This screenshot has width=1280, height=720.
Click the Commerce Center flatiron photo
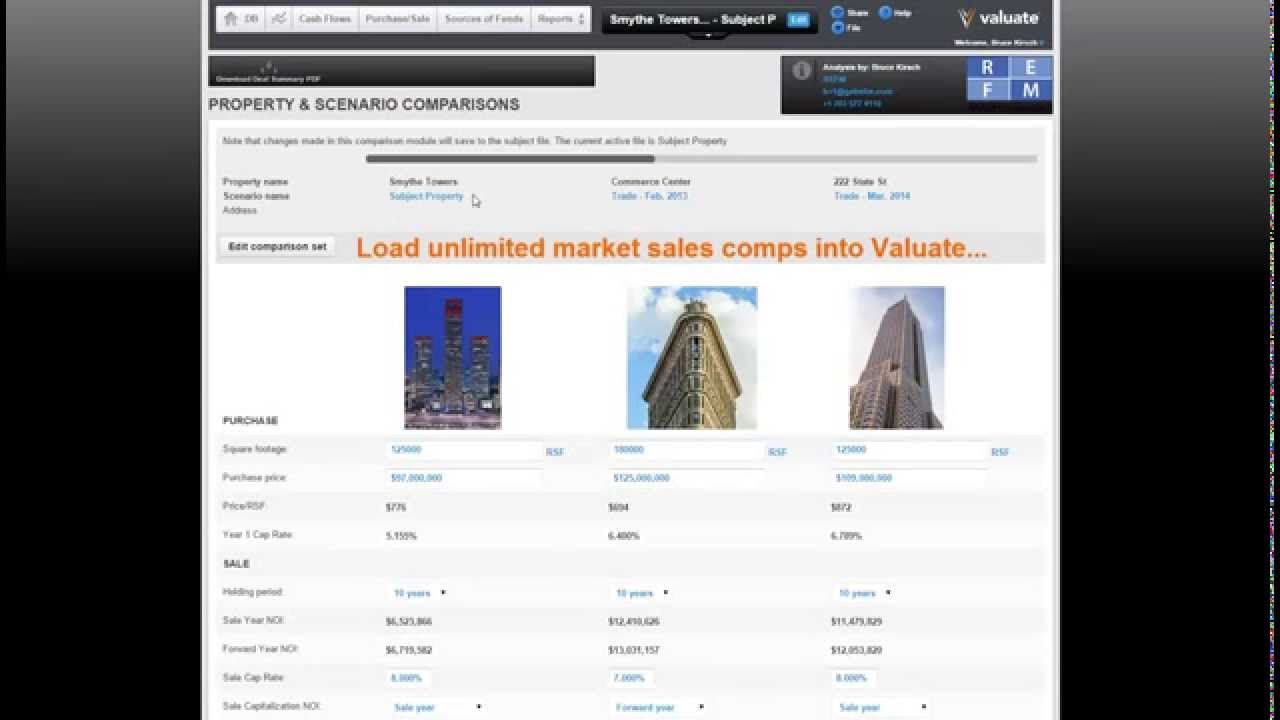pos(692,358)
